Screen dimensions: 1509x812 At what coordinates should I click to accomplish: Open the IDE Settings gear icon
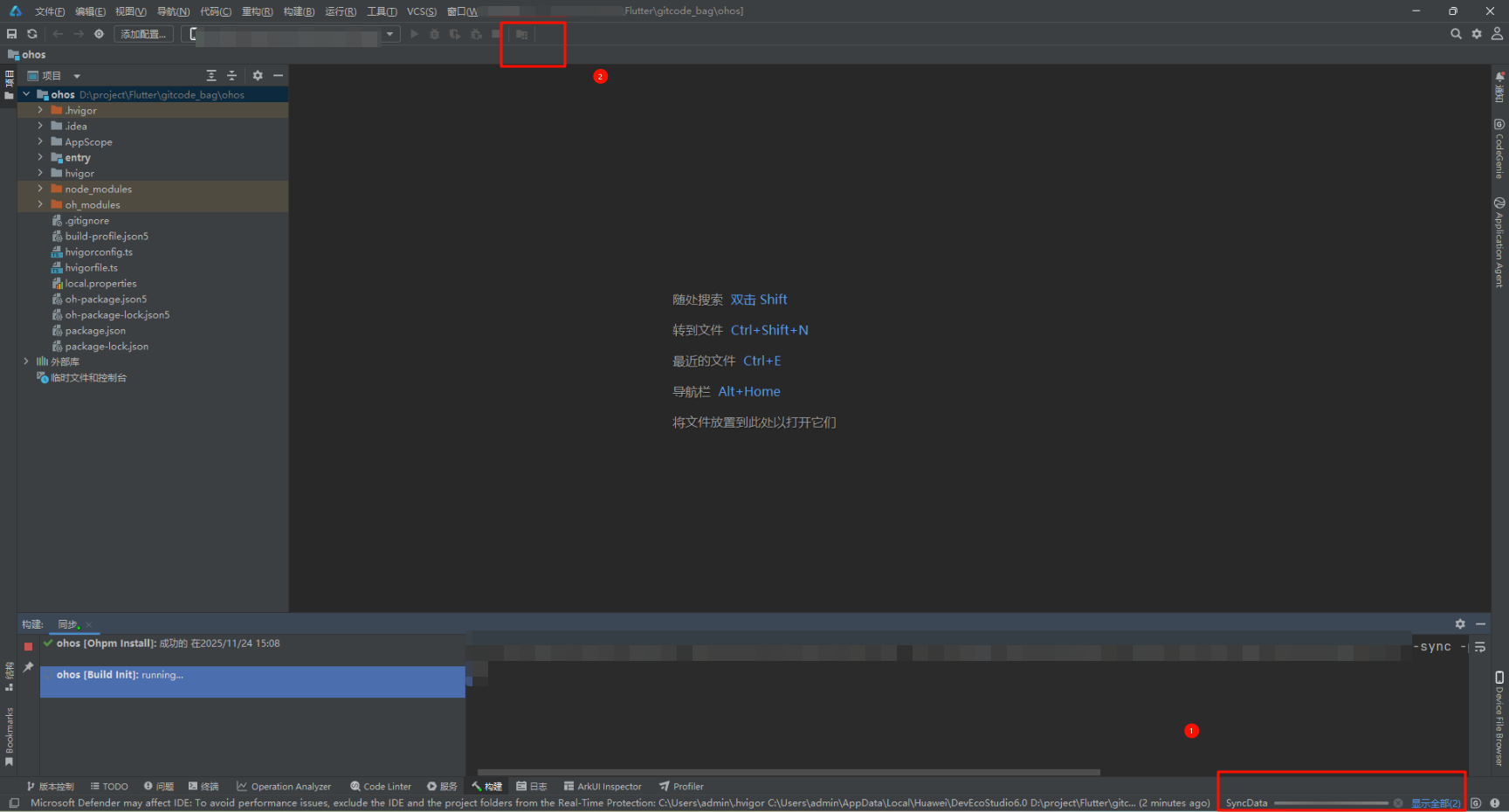[x=1477, y=34]
